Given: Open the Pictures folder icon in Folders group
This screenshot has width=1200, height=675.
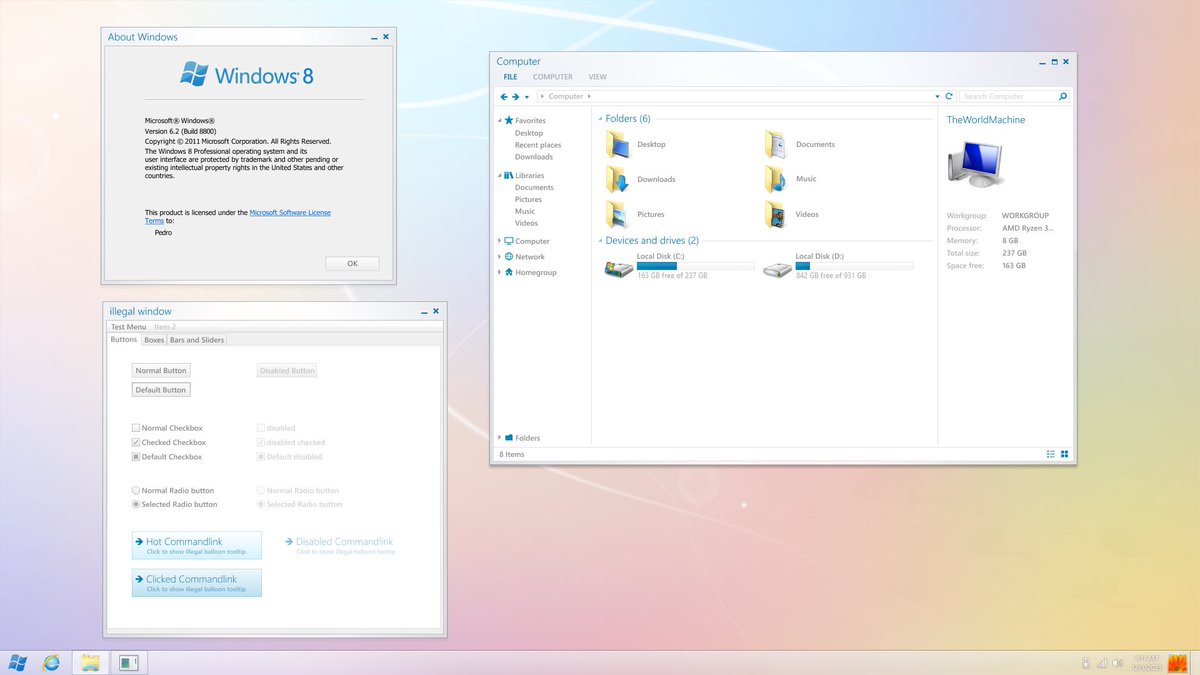Looking at the screenshot, I should pyautogui.click(x=619, y=215).
